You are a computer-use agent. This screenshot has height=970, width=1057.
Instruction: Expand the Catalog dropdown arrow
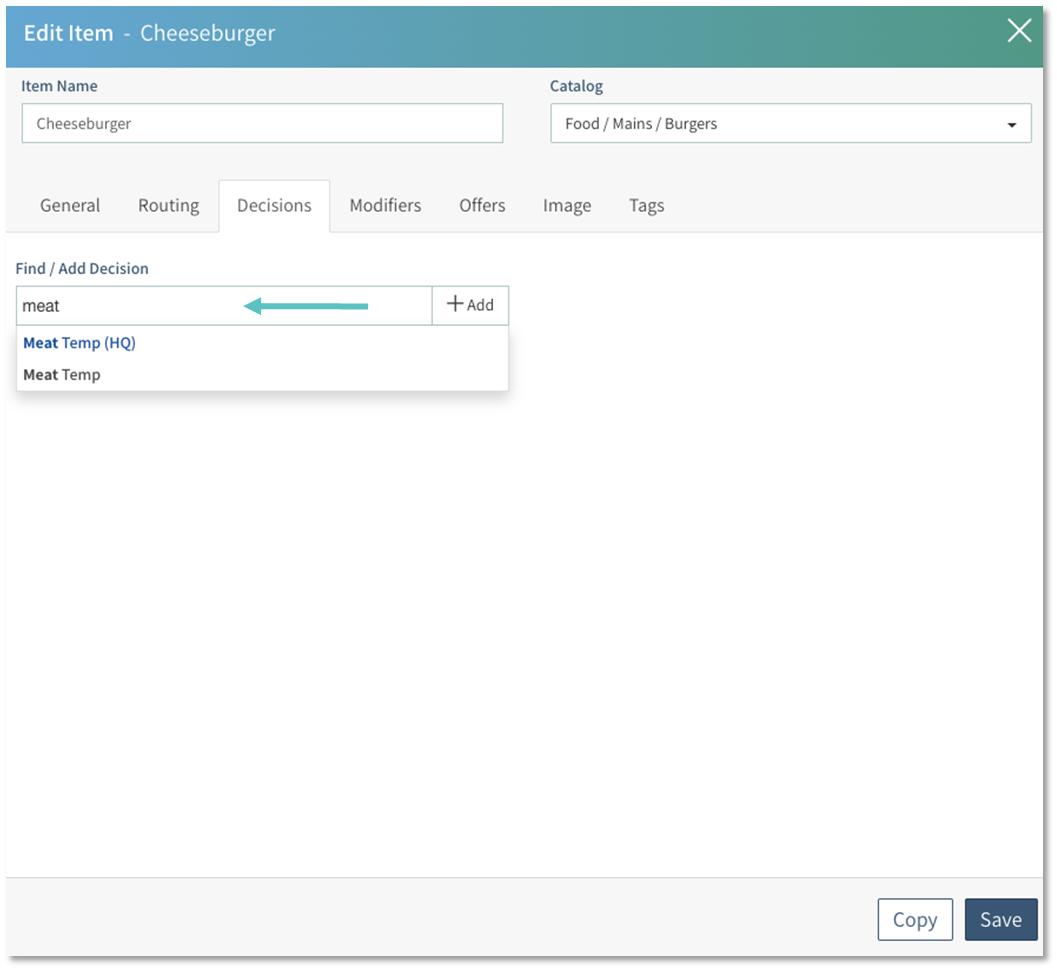pos(1011,125)
